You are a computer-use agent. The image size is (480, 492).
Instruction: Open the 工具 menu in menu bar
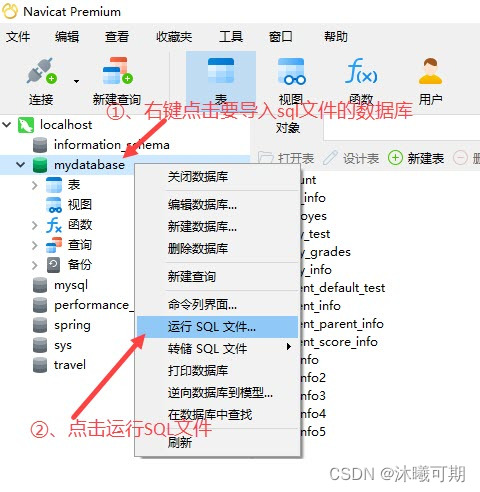click(231, 37)
